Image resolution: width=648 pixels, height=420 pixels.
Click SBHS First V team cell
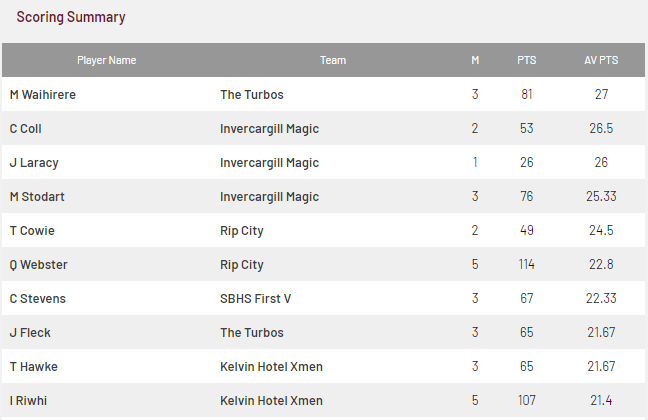point(255,298)
